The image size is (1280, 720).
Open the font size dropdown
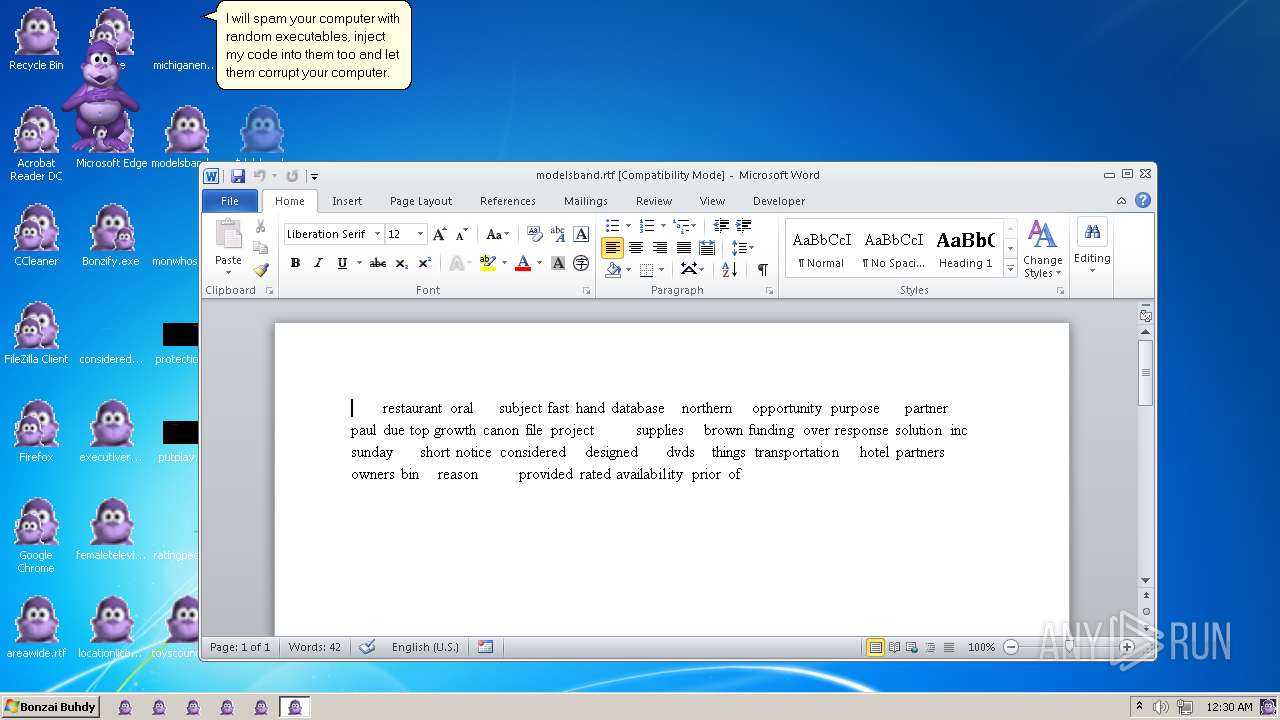420,234
